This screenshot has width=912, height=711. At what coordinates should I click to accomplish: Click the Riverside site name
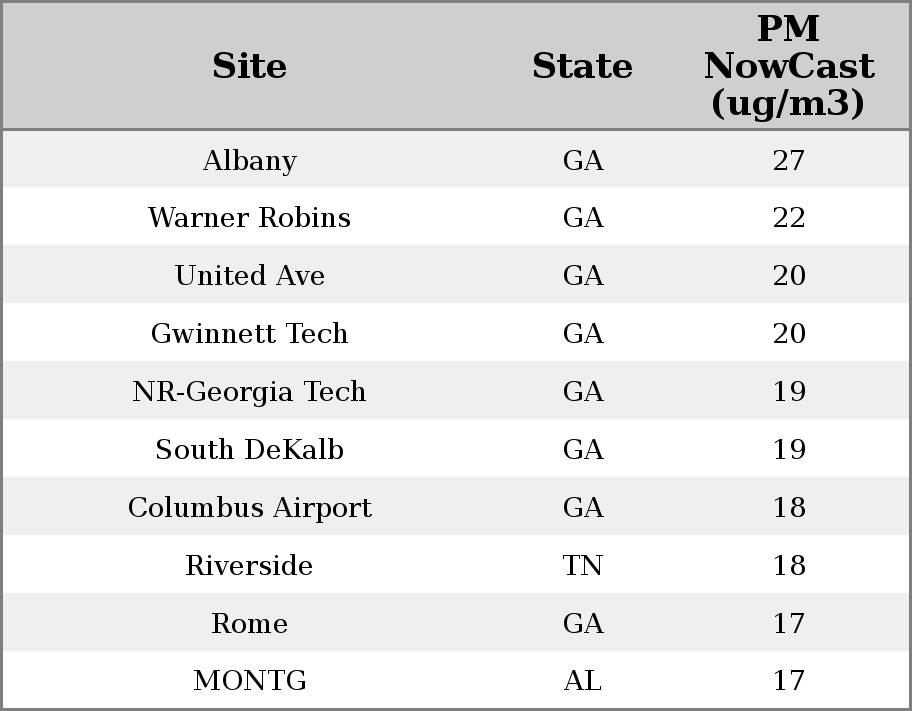(249, 566)
